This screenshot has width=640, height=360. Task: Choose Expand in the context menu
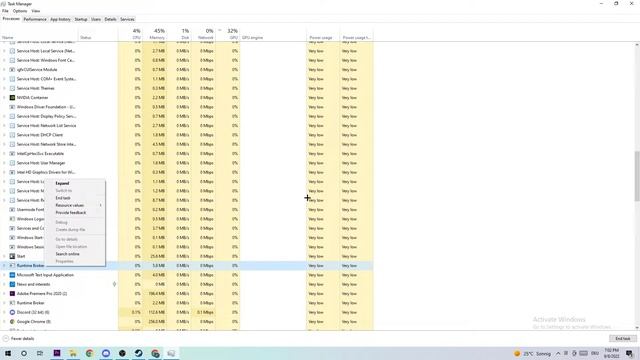(75, 183)
